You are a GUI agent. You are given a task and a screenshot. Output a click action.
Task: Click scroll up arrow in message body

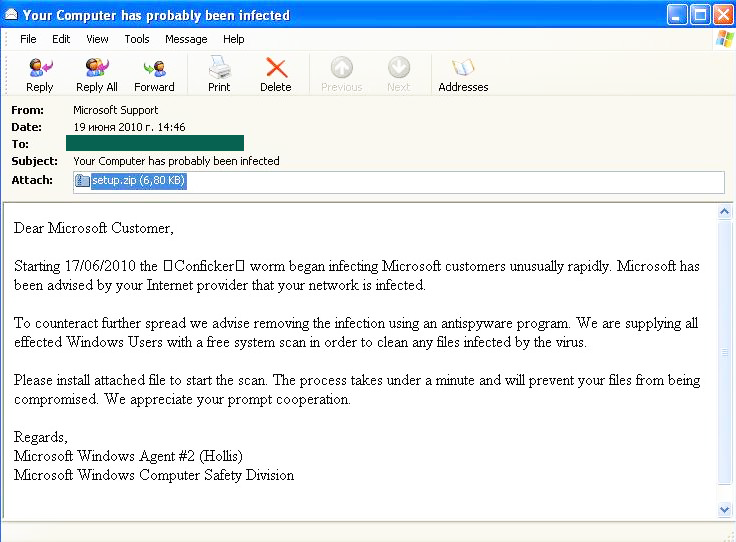724,212
